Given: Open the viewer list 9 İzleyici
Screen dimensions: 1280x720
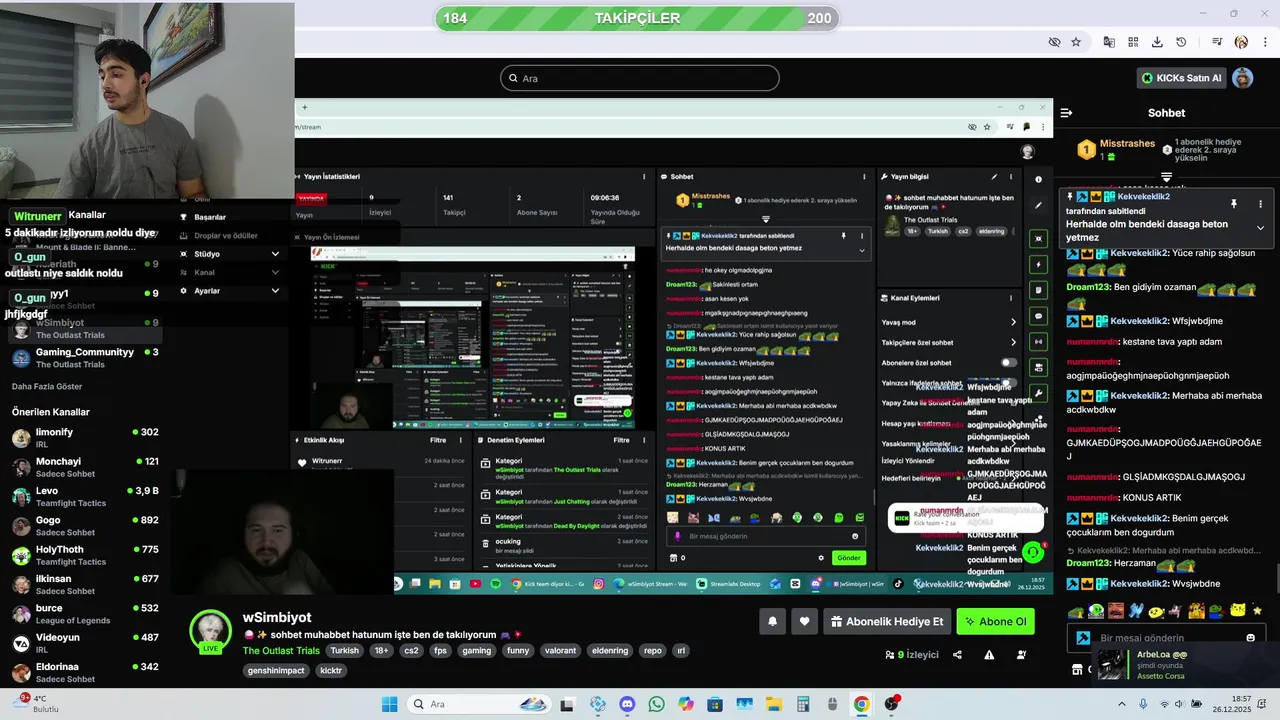Looking at the screenshot, I should point(912,655).
